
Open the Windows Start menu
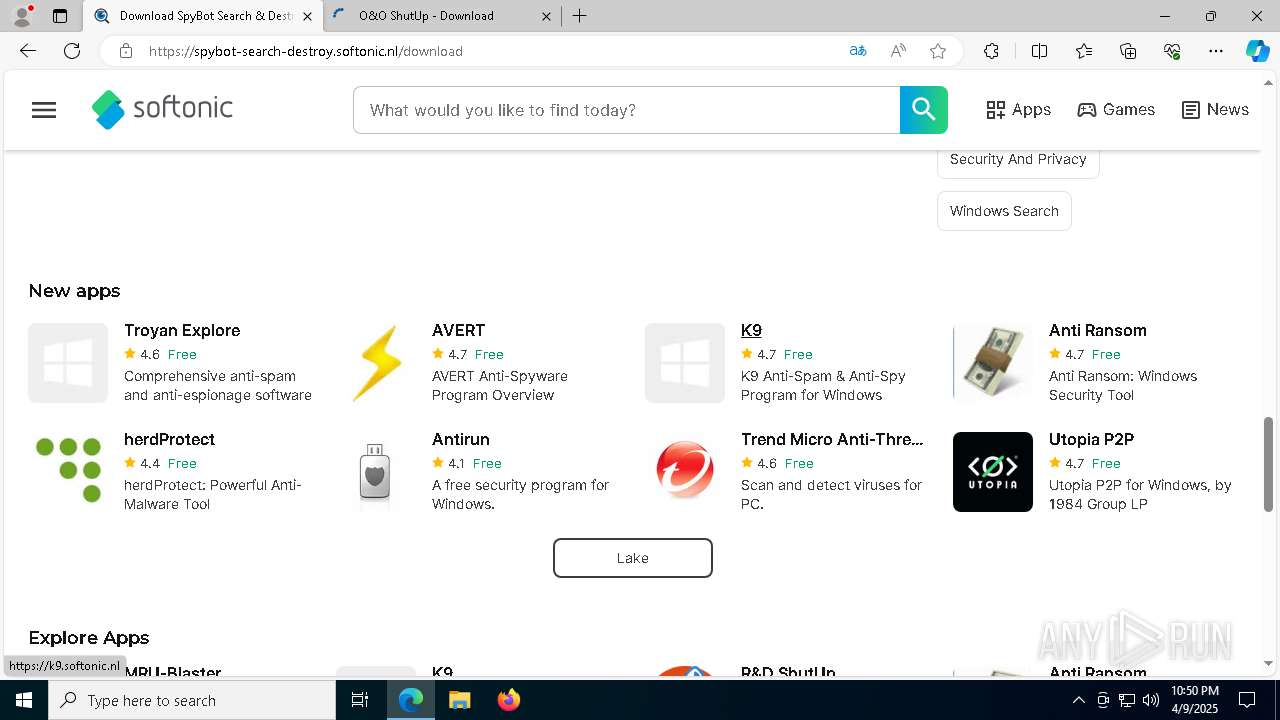24,700
